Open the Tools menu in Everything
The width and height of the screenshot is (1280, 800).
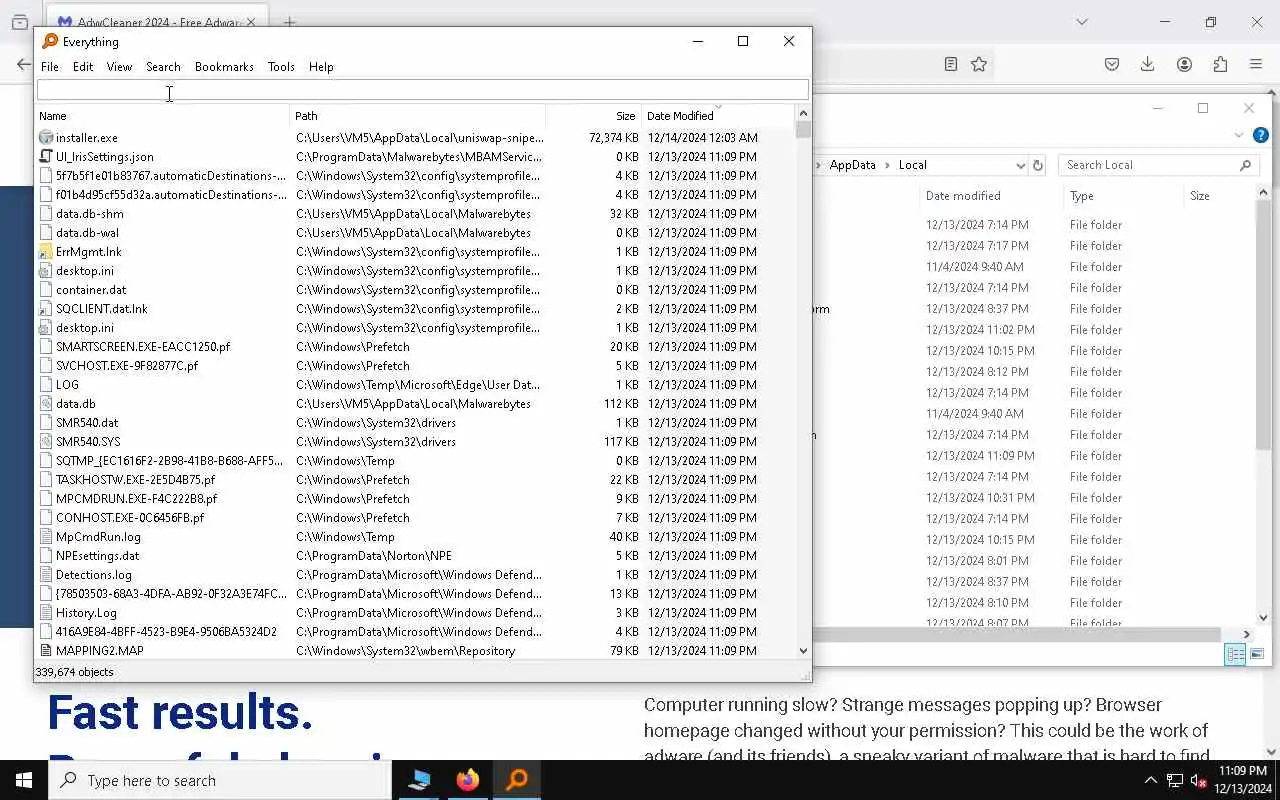281,67
